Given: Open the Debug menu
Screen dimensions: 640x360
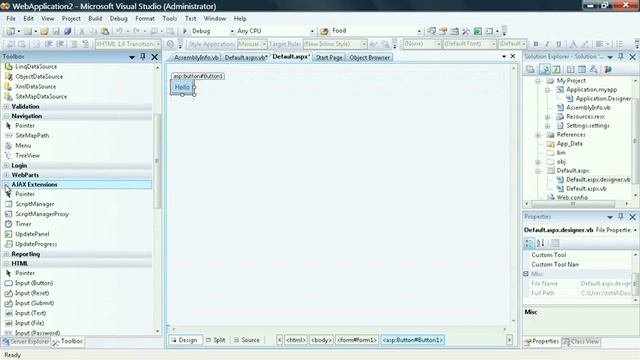Looking at the screenshot, I should (x=118, y=19).
